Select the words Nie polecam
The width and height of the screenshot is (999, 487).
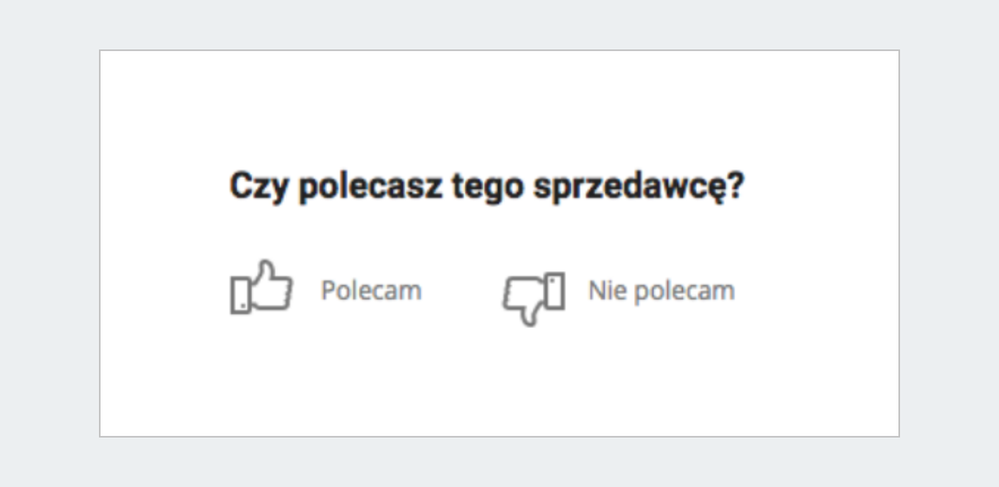tap(662, 291)
